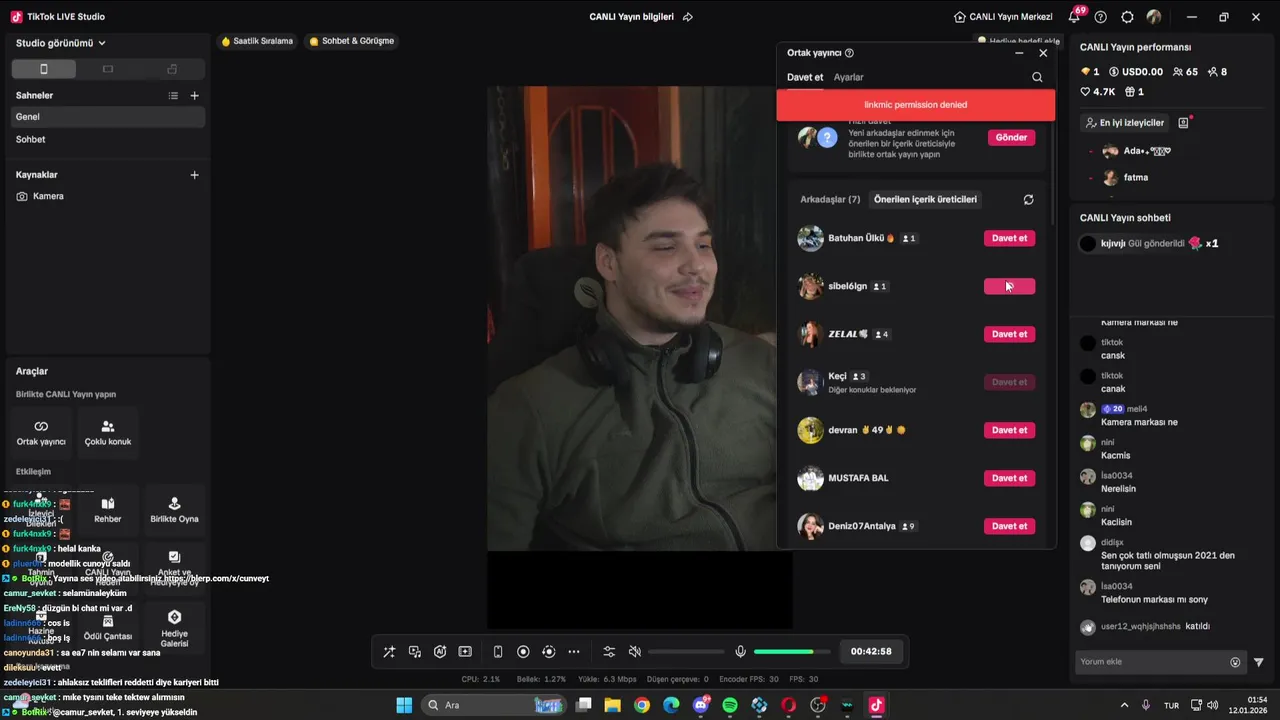Viewport: 1280px width, 720px height.
Task: Click the share arrow beside CANLI Yayın bilgileri
Action: [x=688, y=17]
